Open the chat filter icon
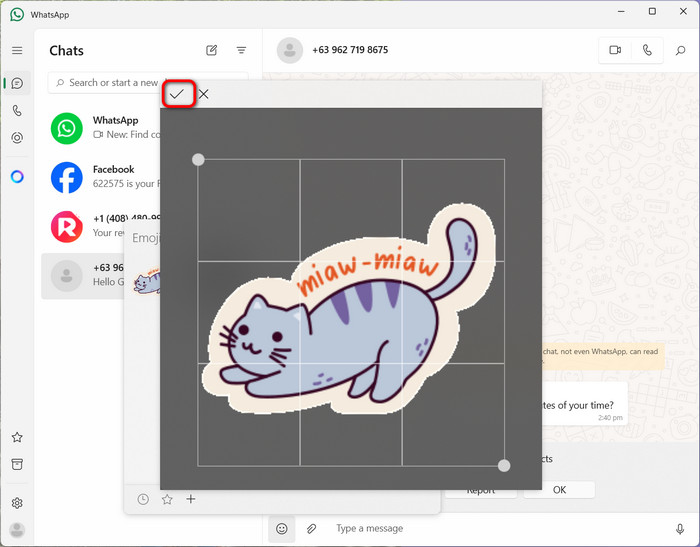Viewport: 700px width, 547px height. pyautogui.click(x=241, y=50)
